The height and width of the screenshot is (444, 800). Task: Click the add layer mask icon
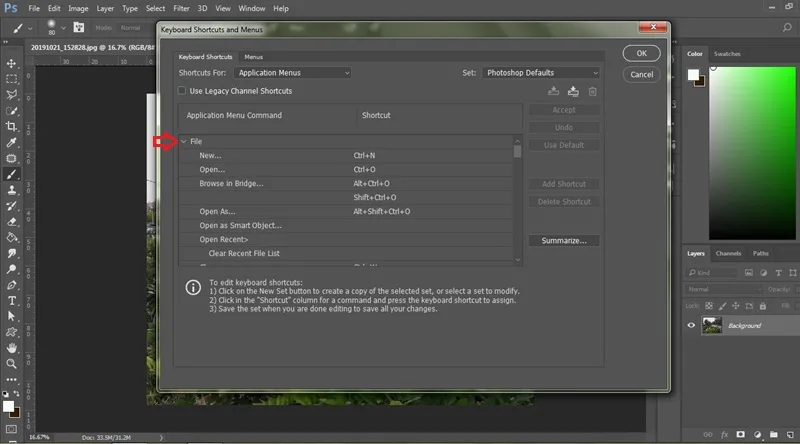pos(740,434)
